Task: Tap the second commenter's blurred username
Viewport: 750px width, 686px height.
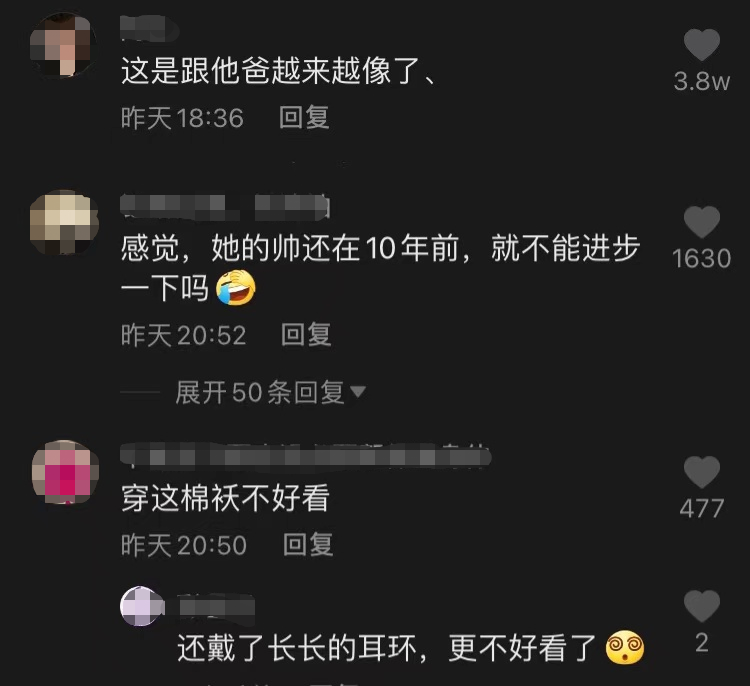Action: 225,207
